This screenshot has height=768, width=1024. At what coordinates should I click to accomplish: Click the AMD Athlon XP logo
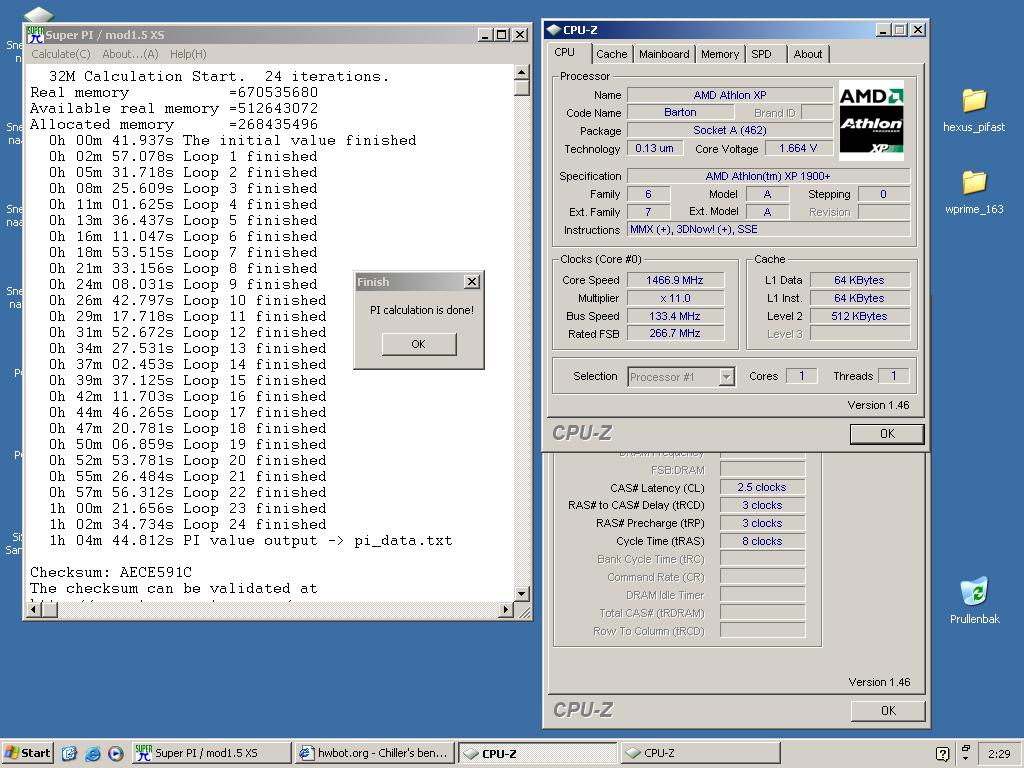pyautogui.click(x=871, y=121)
